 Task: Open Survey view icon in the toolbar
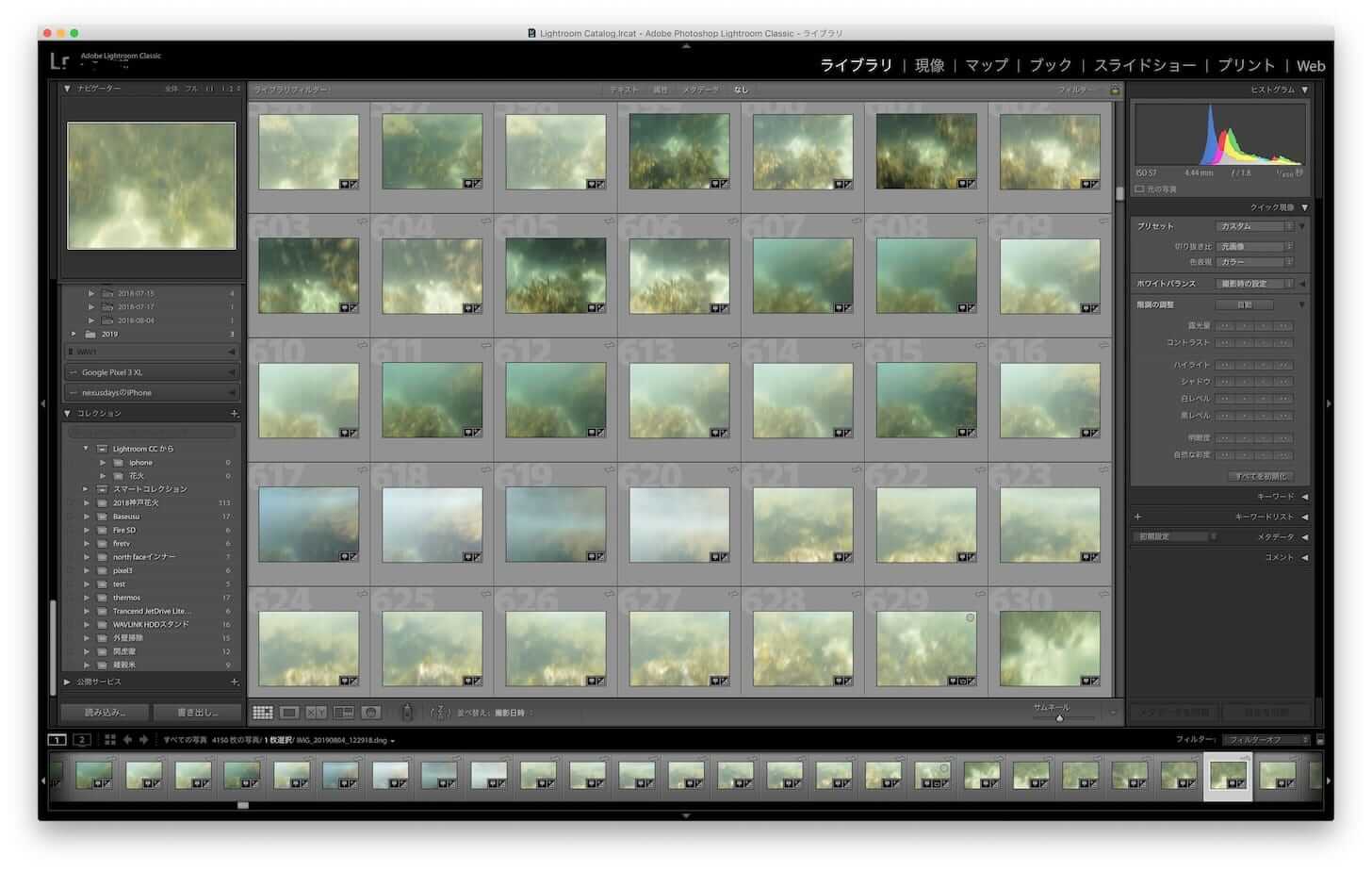pos(344,713)
